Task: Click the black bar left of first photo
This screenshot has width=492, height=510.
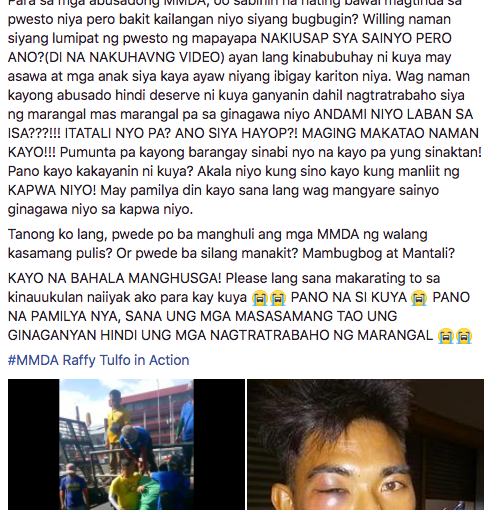Action: [x=33, y=444]
